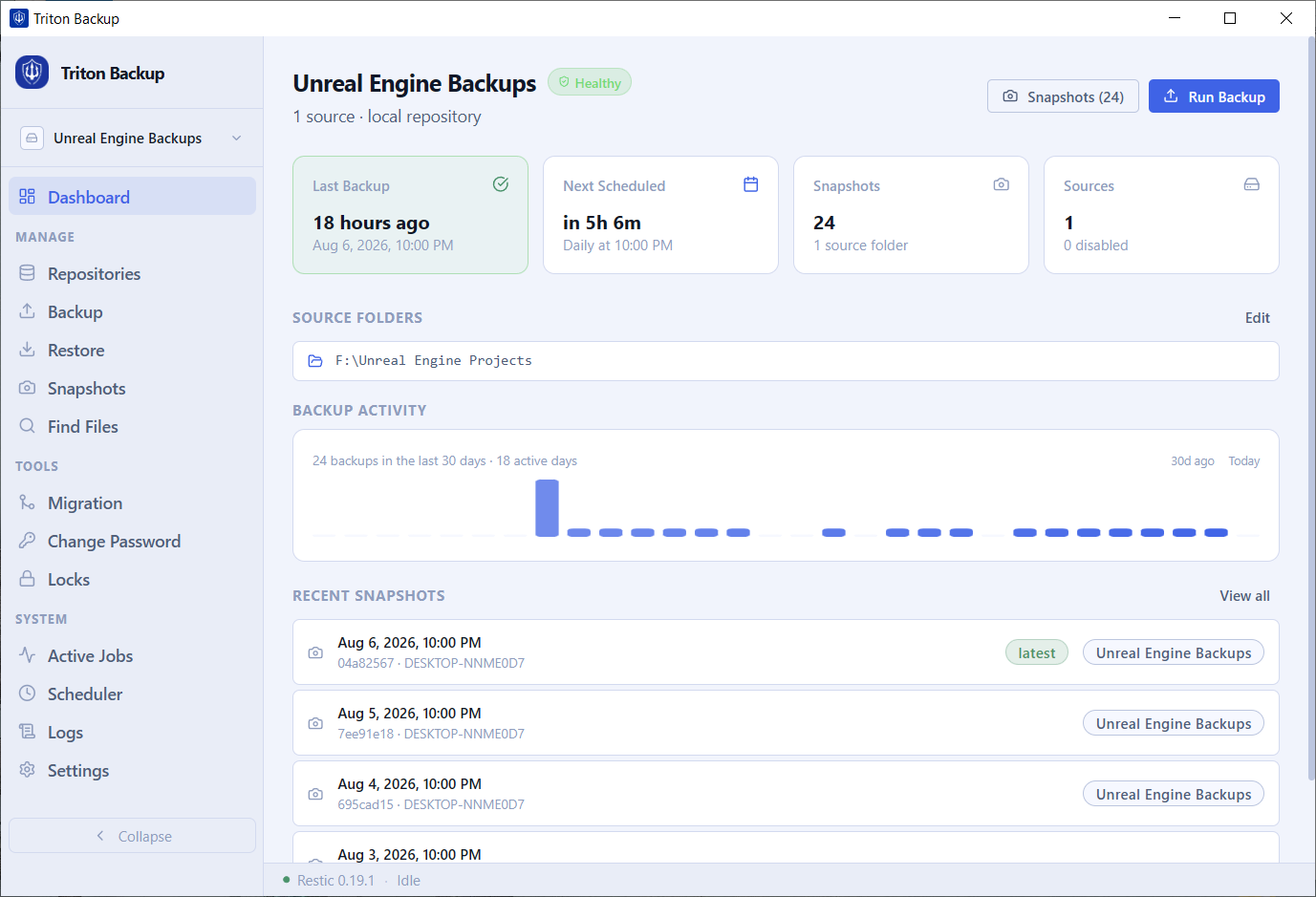Click the vertical scrollbar of the main panel
Image resolution: width=1316 pixels, height=897 pixels.
coord(1311,411)
